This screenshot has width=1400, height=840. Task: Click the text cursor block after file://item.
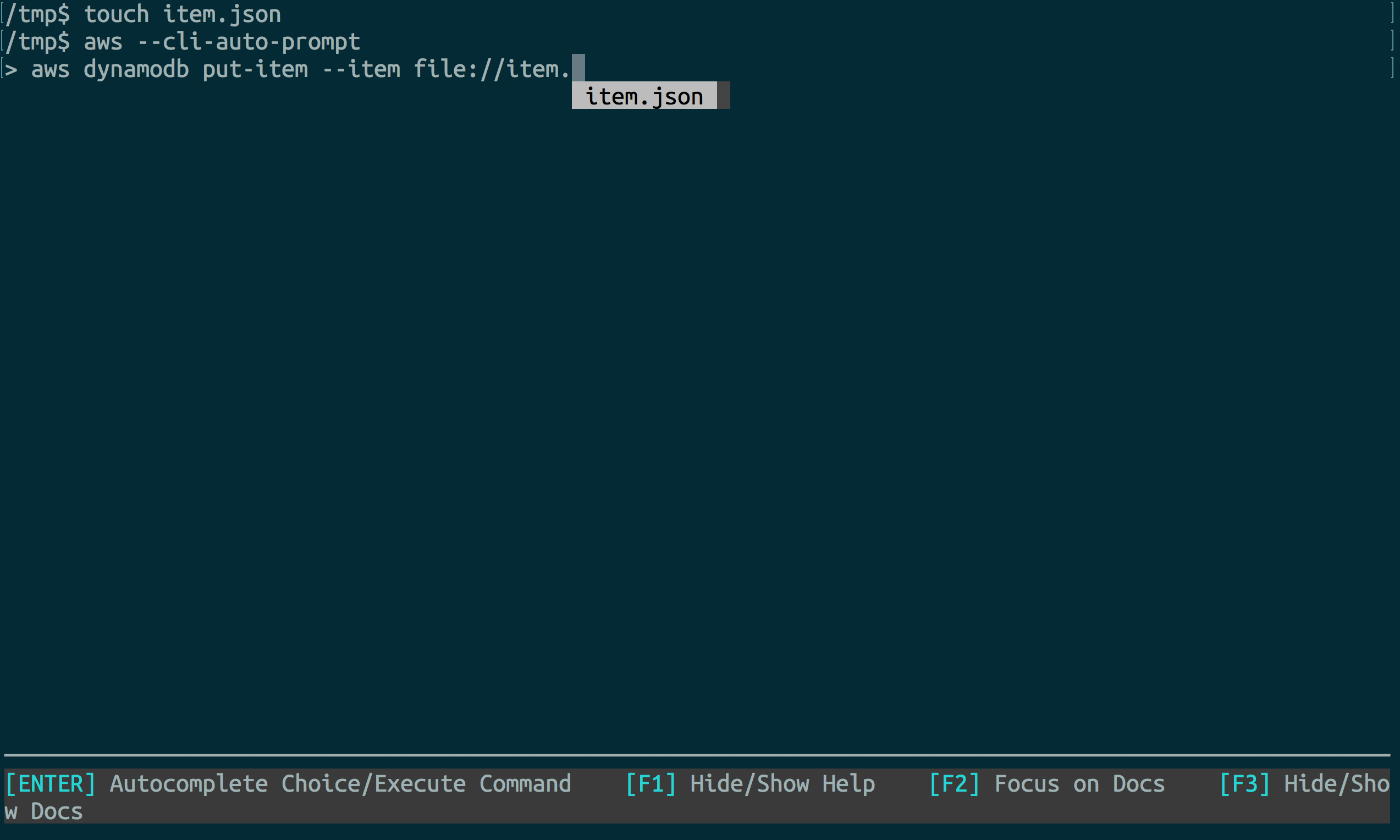tap(578, 68)
